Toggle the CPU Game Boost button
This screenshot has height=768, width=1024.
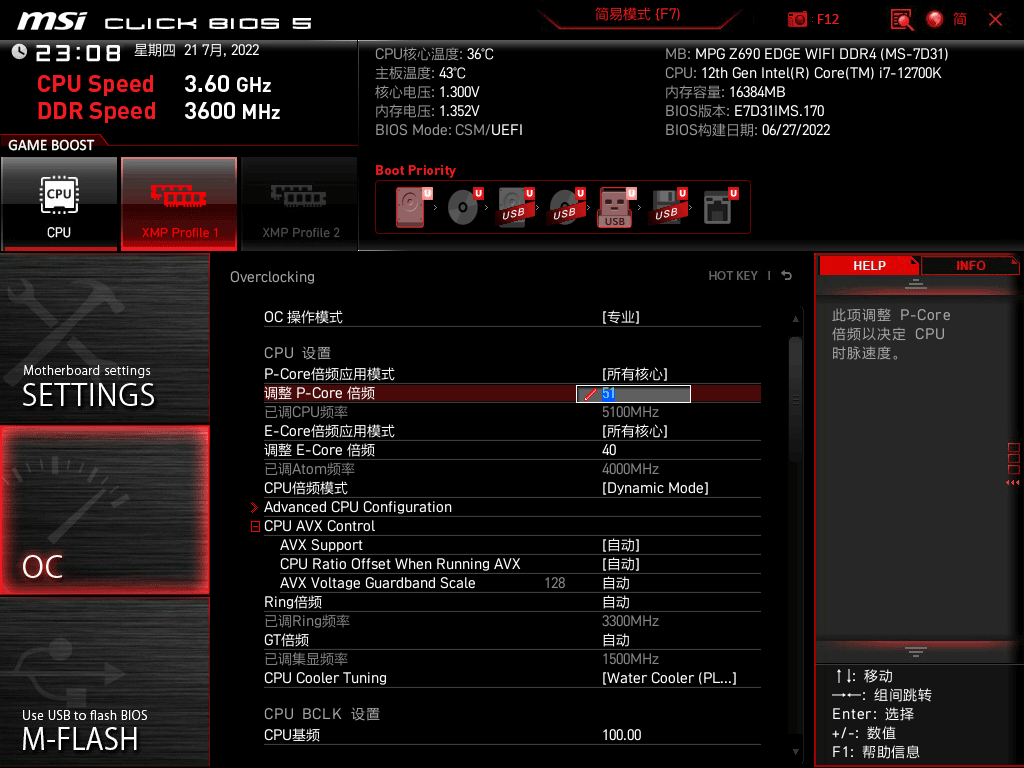tap(59, 204)
